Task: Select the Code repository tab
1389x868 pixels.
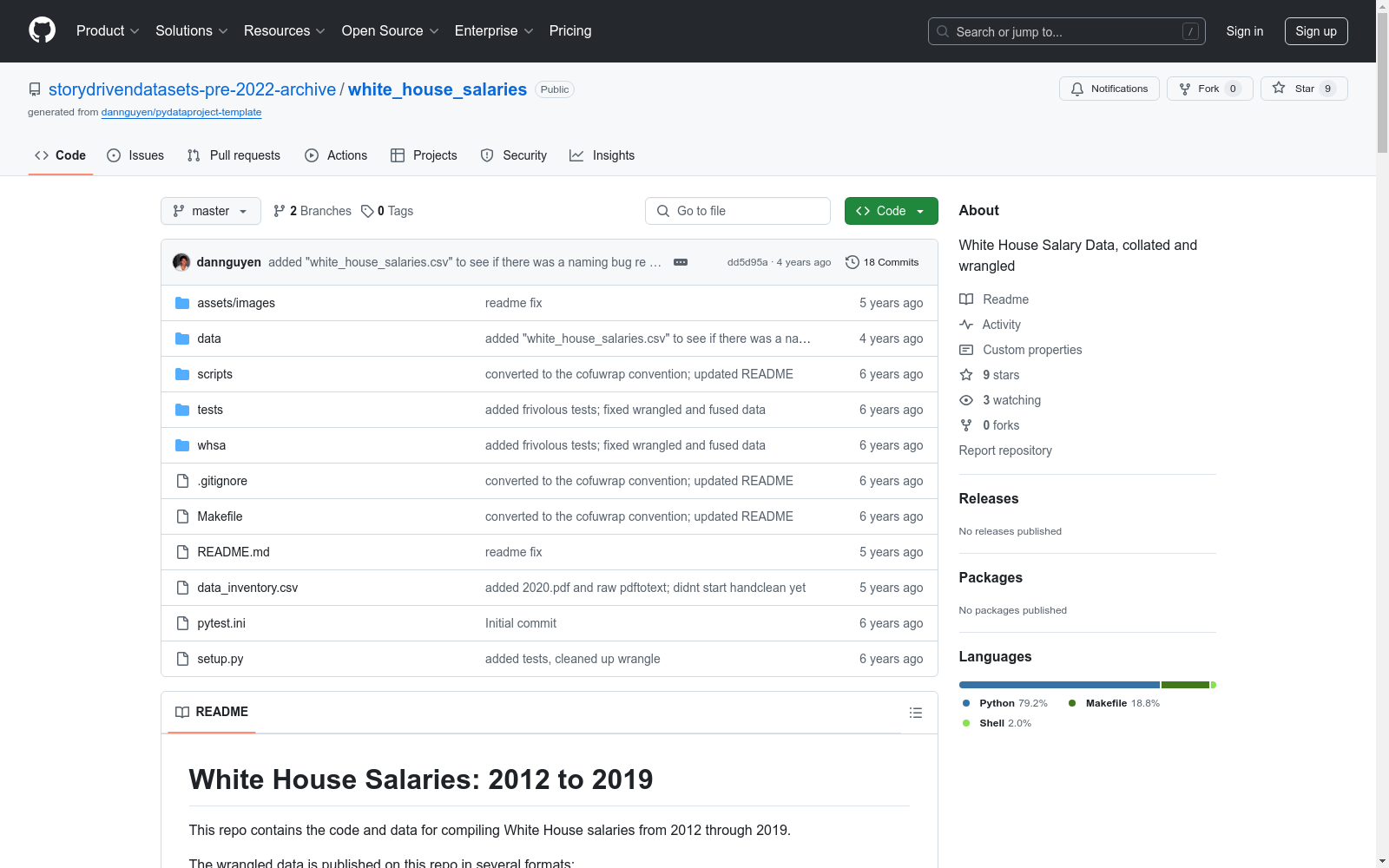Action: pyautogui.click(x=61, y=155)
